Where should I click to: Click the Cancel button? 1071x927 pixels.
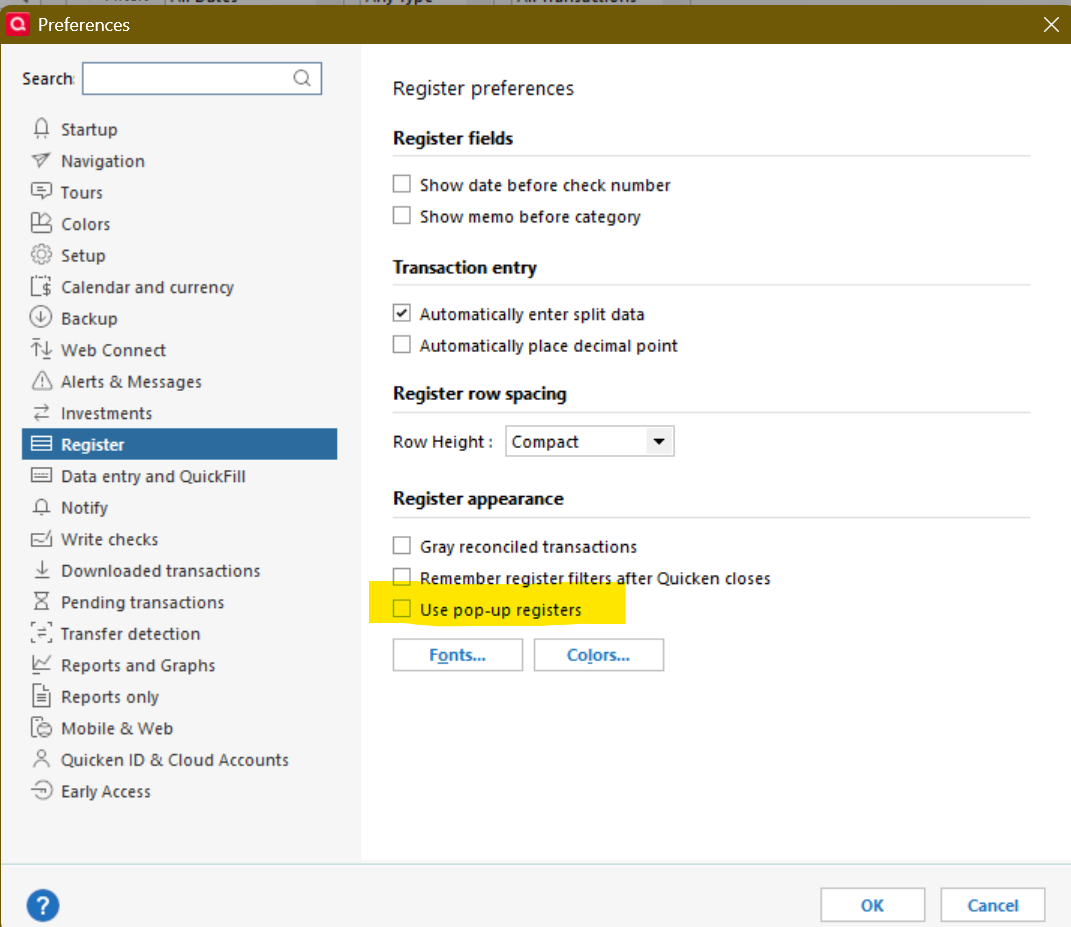tap(992, 905)
